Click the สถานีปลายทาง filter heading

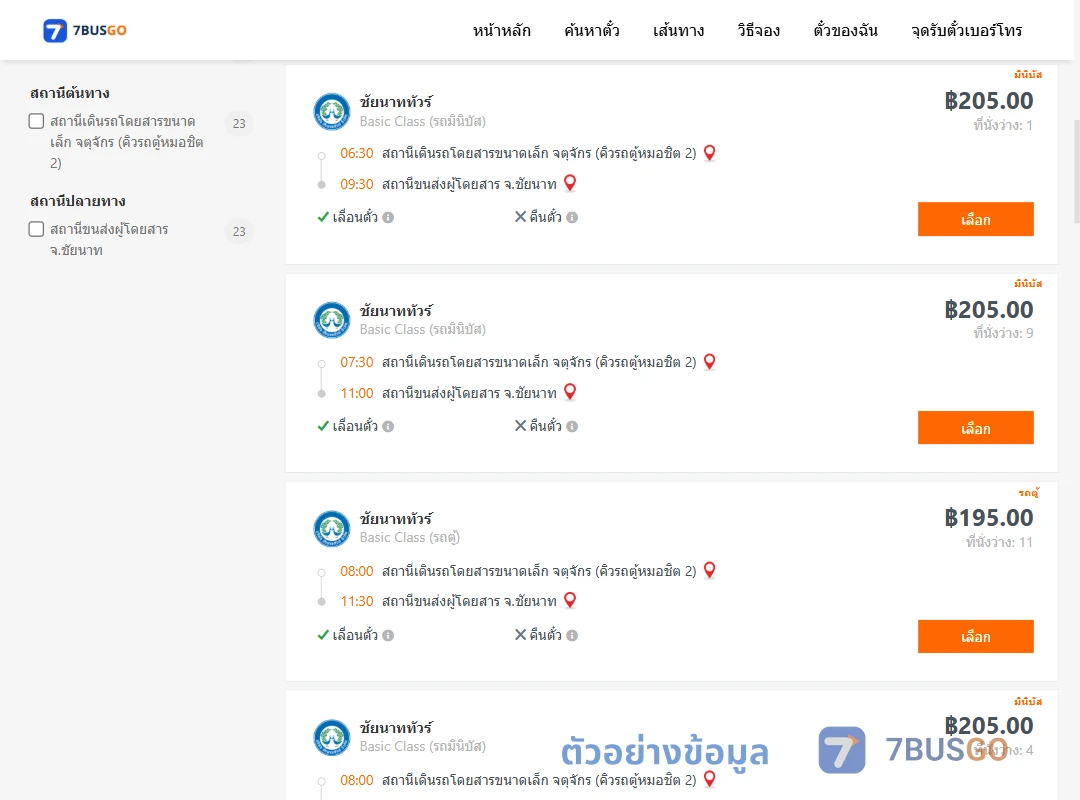[x=78, y=201]
